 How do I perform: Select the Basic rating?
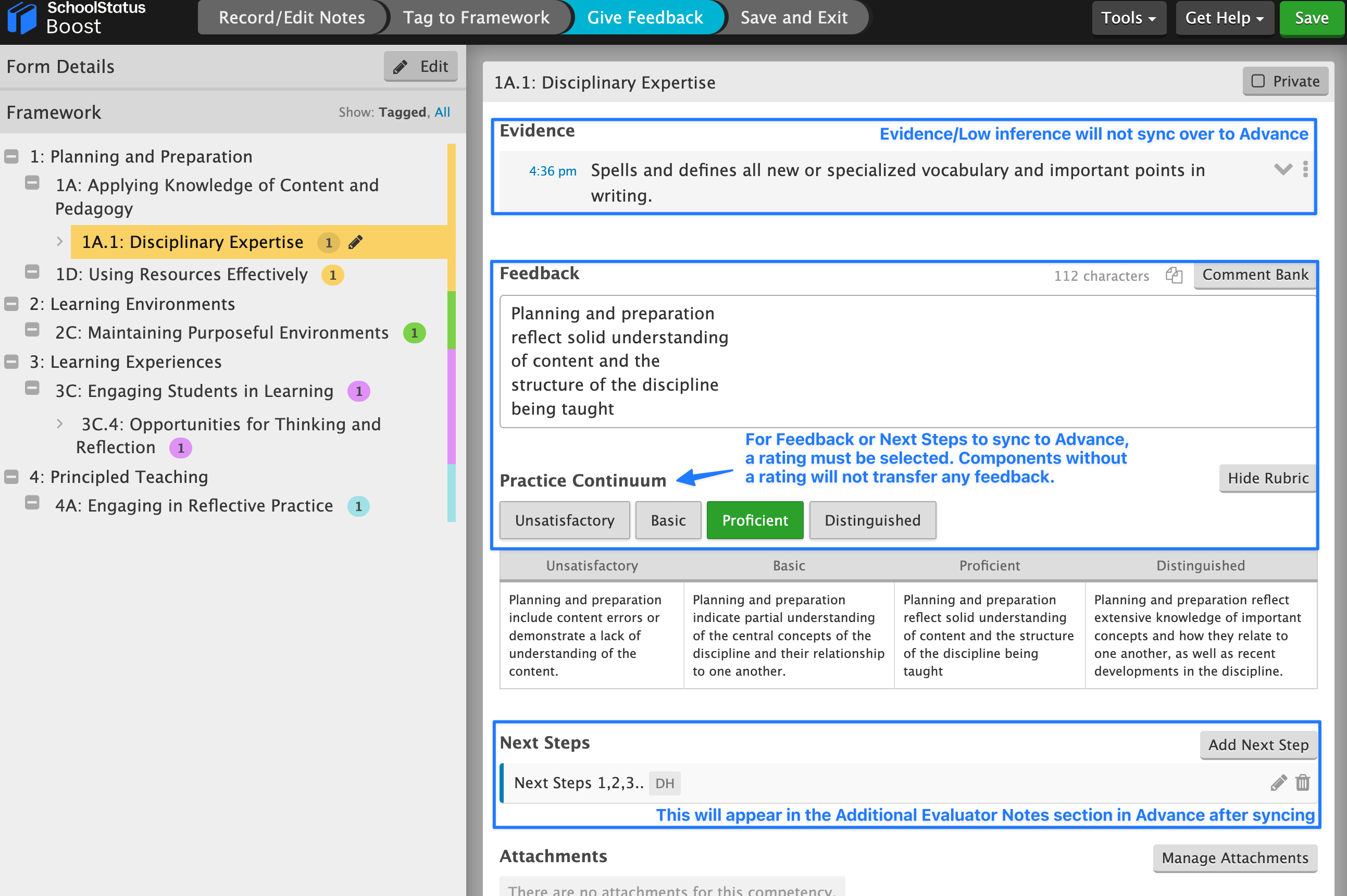pyautogui.click(x=668, y=520)
